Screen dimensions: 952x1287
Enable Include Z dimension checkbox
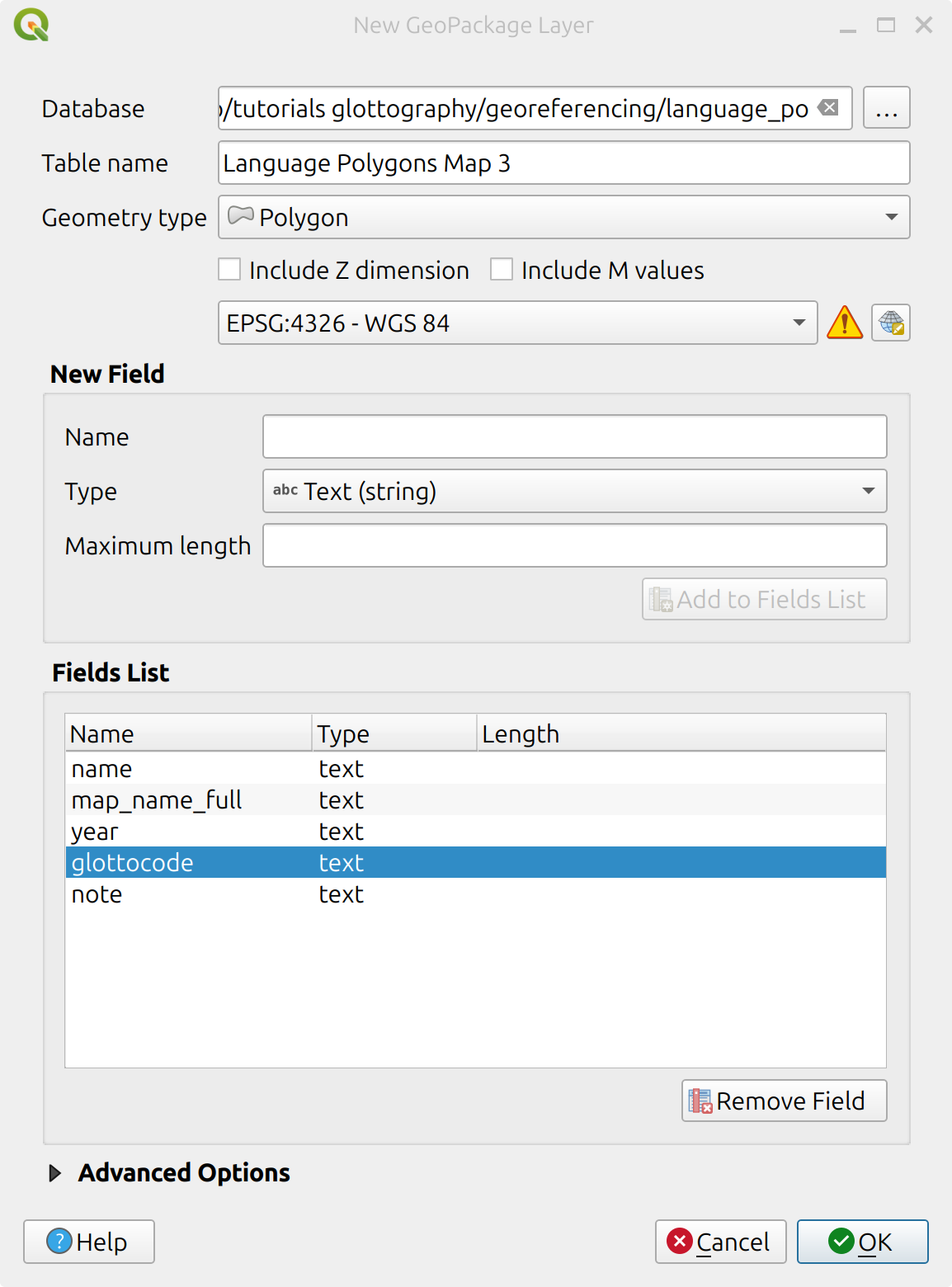(x=229, y=270)
